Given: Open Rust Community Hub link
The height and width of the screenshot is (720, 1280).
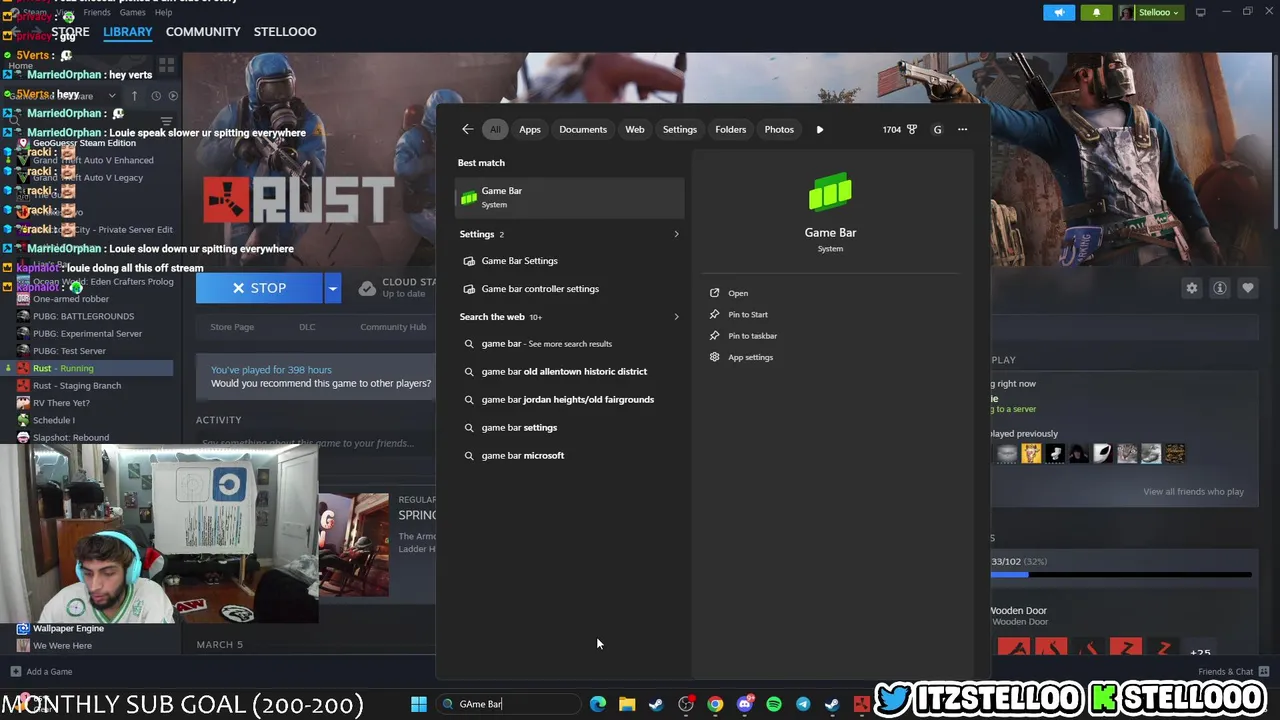Looking at the screenshot, I should 393,327.
